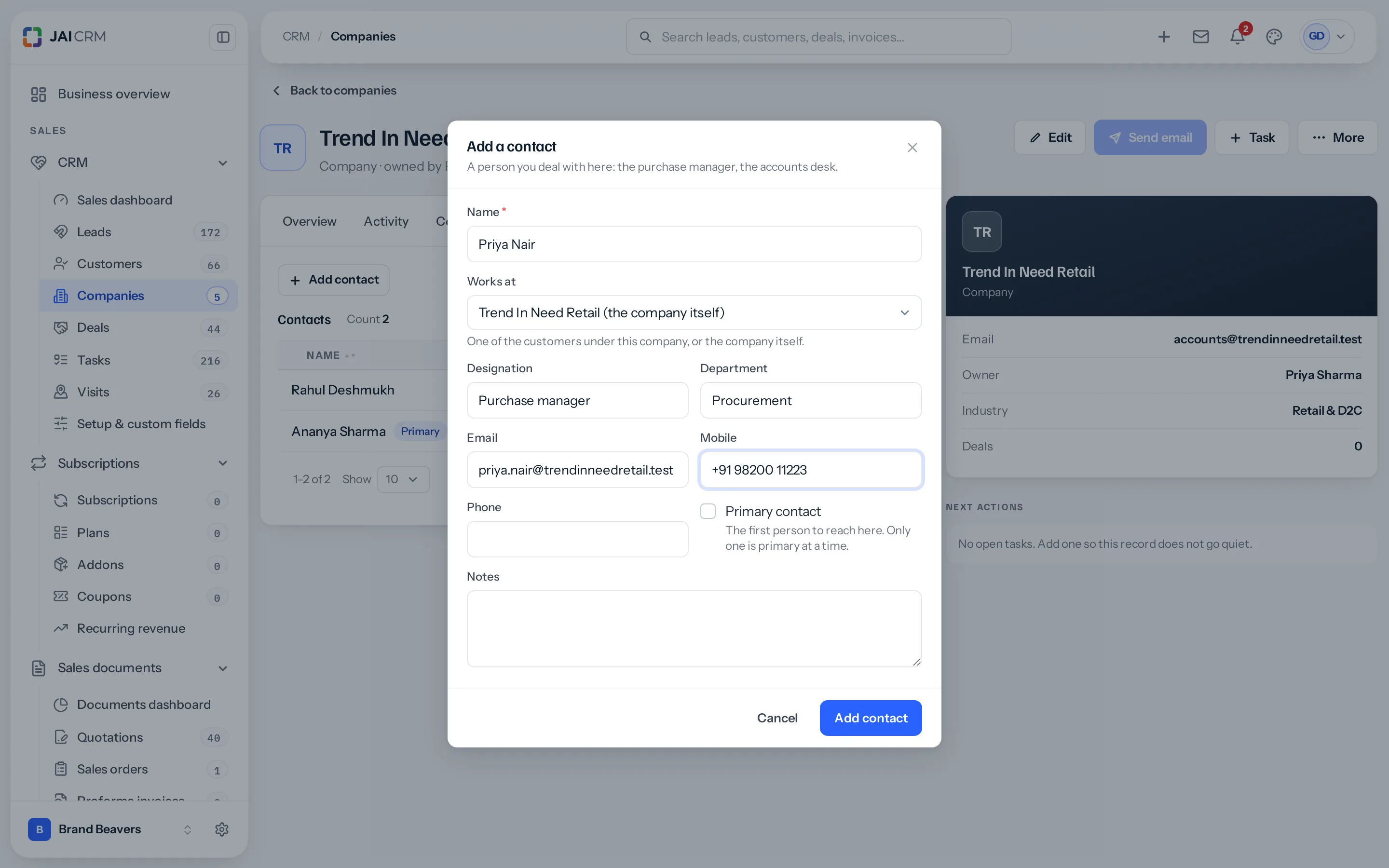
Task: Click the search magnifier icon
Action: 645,37
